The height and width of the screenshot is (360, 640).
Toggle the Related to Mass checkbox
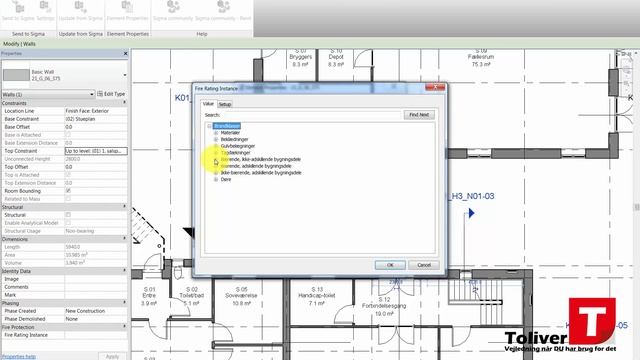[68, 199]
